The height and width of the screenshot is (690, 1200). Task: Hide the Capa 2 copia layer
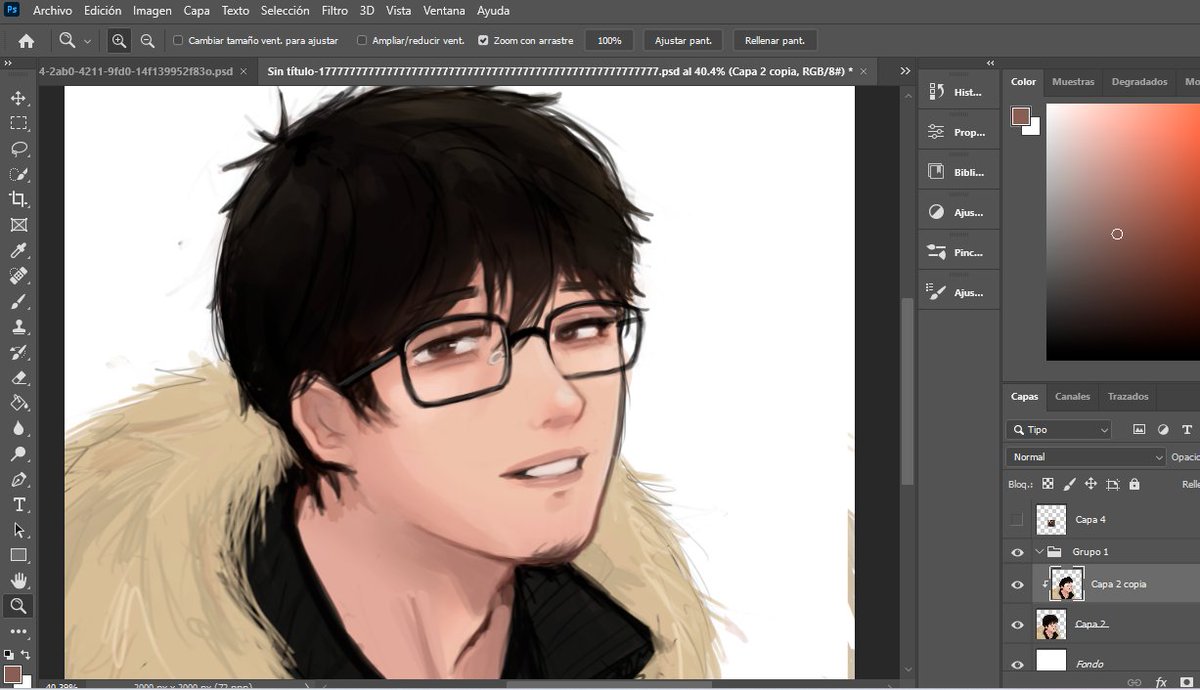click(1017, 585)
